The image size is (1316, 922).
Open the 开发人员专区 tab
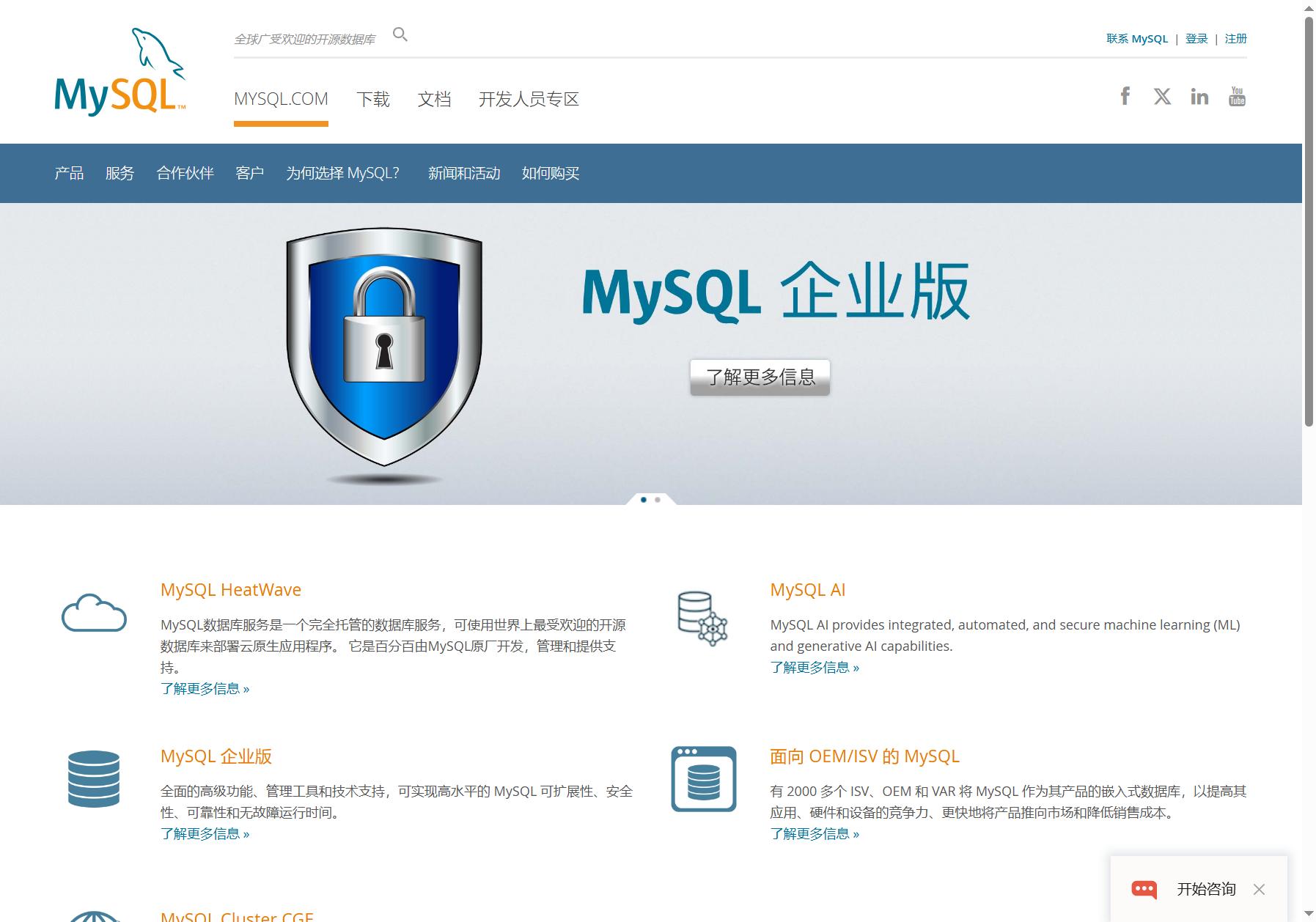pyautogui.click(x=529, y=99)
